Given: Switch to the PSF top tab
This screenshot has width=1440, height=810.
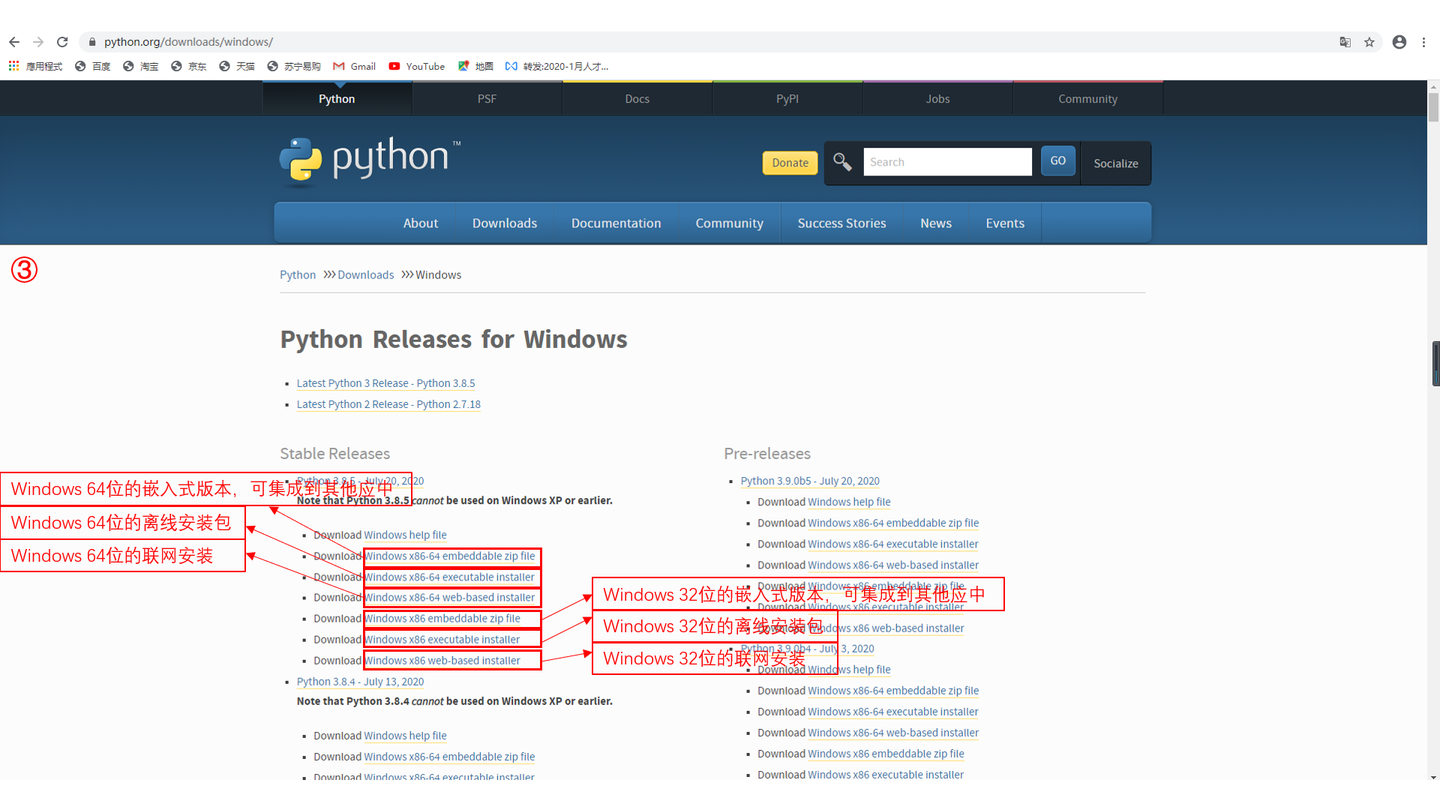Looking at the screenshot, I should pyautogui.click(x=487, y=99).
